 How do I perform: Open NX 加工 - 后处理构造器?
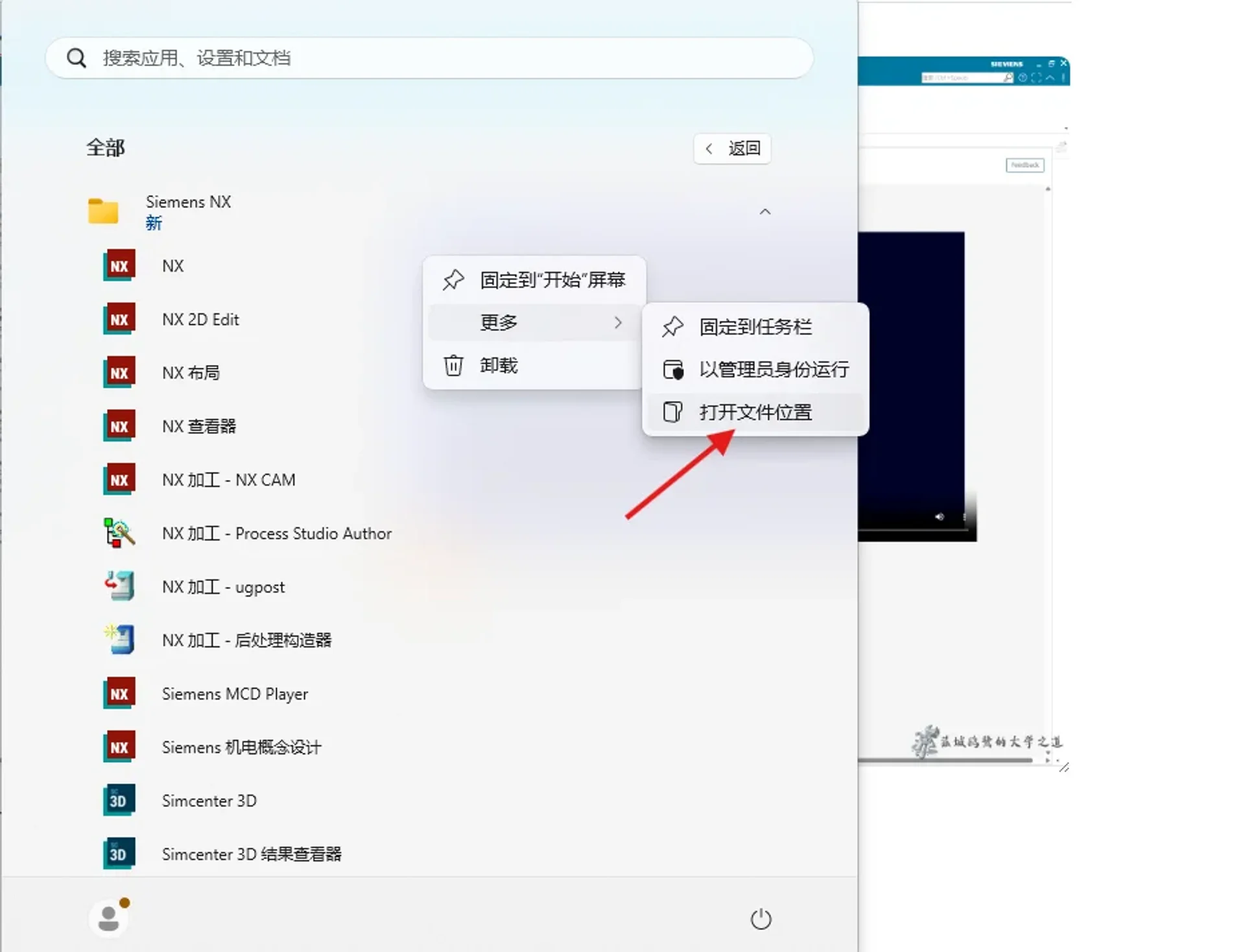click(248, 640)
